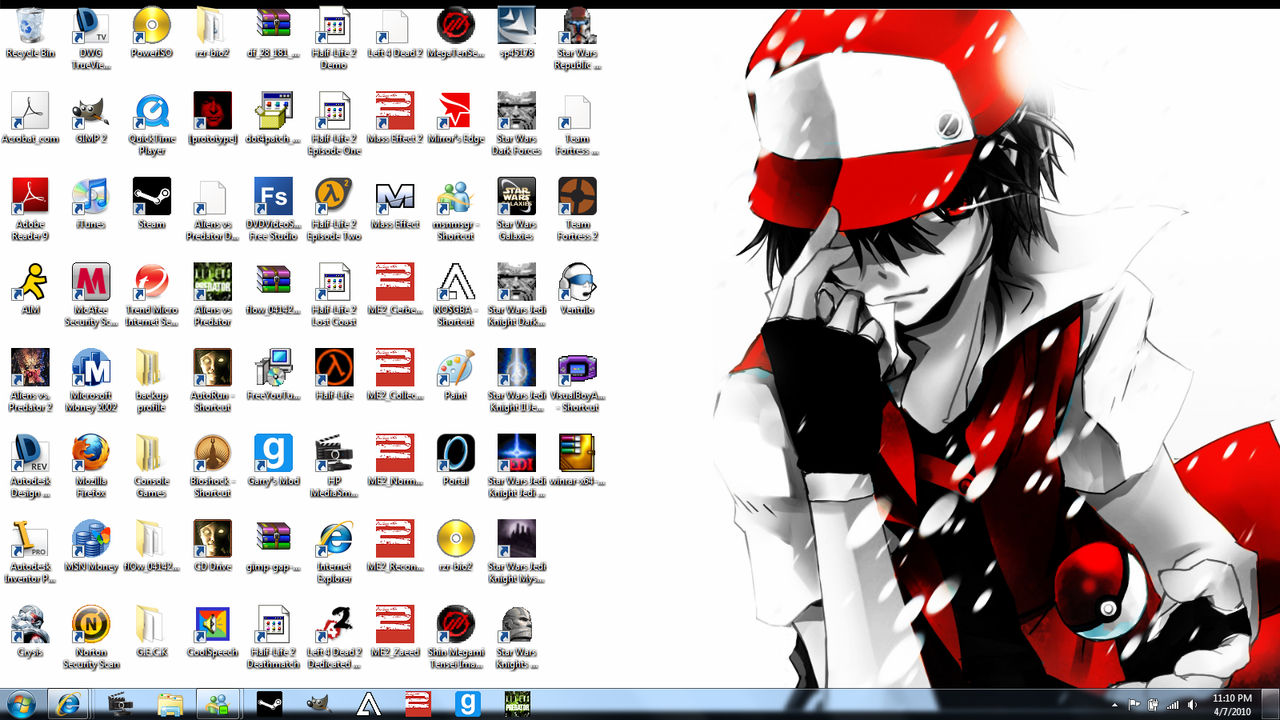Select the Autodesk Design Review shortcut
Screen dimensions: 1280x720
(x=30, y=466)
